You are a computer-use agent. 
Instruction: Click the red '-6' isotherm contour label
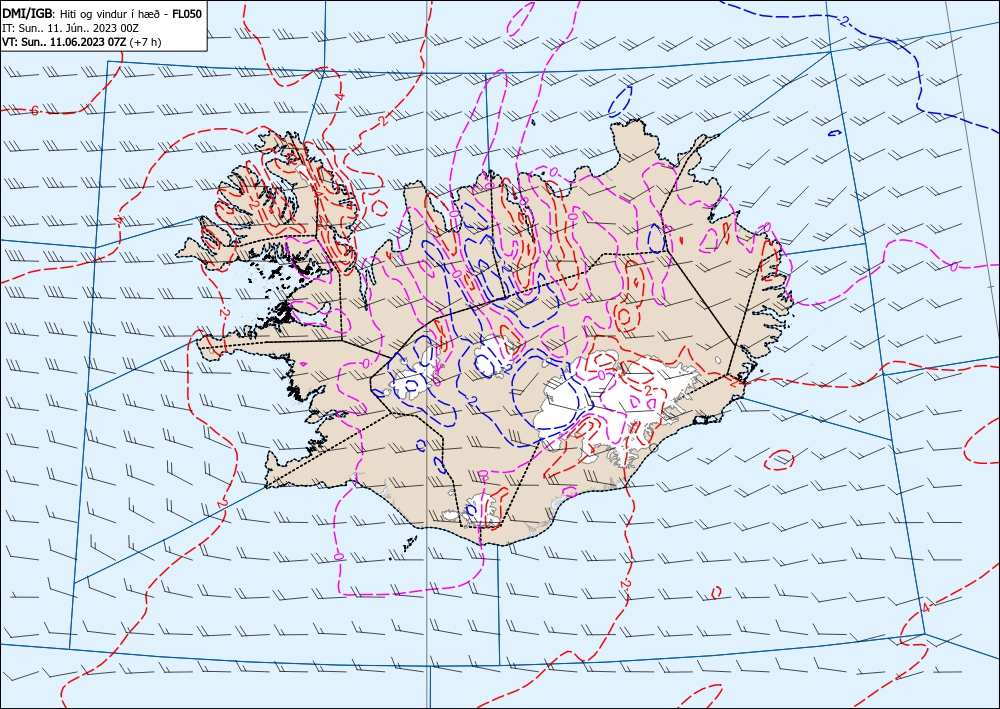[x=34, y=110]
